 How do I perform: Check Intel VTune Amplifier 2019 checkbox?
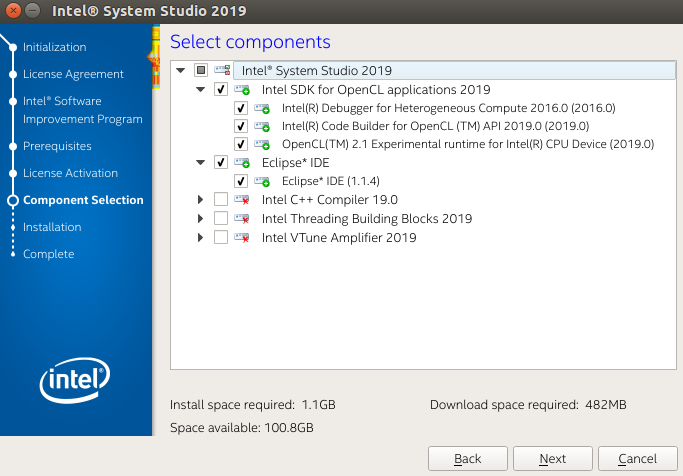221,237
